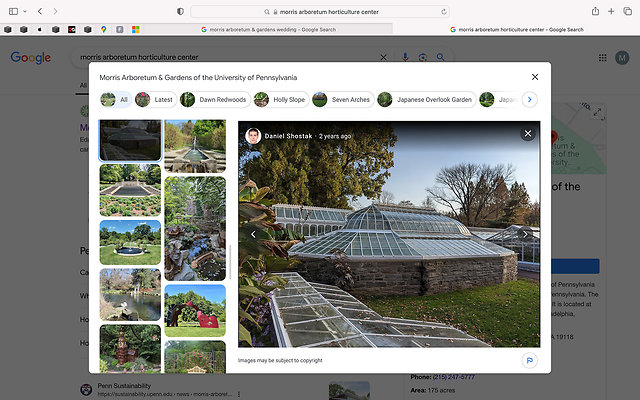The width and height of the screenshot is (640, 400).
Task: Show the Japanese Overlook Garden photos
Action: click(x=424, y=100)
